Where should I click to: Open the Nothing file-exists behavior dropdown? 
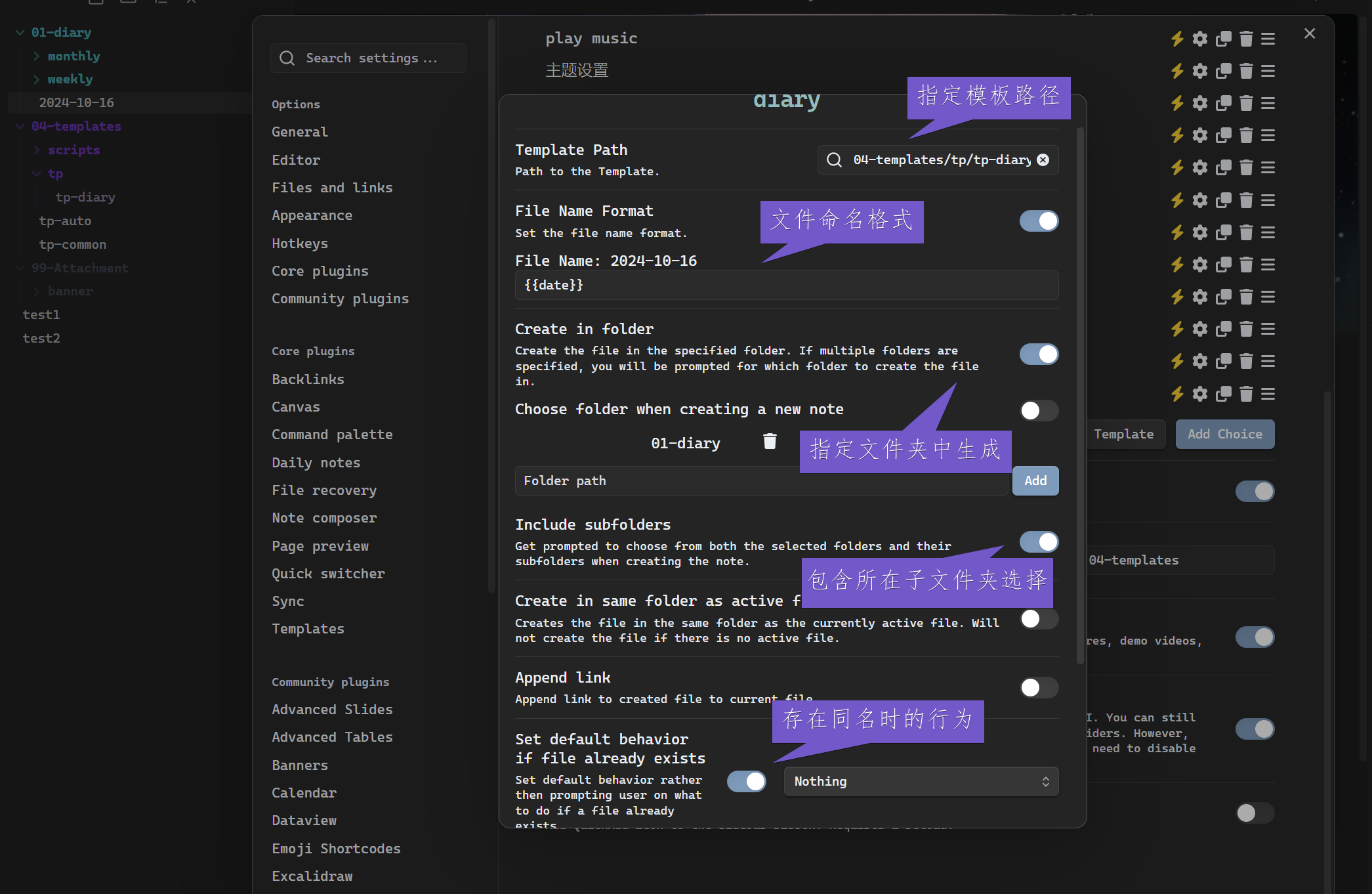921,781
